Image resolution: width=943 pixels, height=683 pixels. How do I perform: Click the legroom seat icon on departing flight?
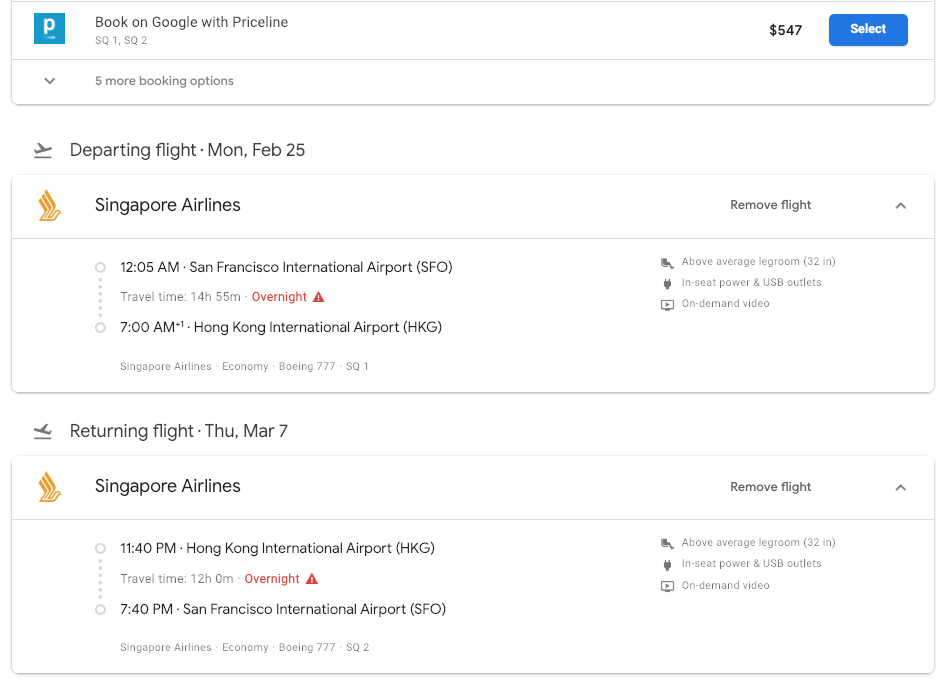coord(667,262)
